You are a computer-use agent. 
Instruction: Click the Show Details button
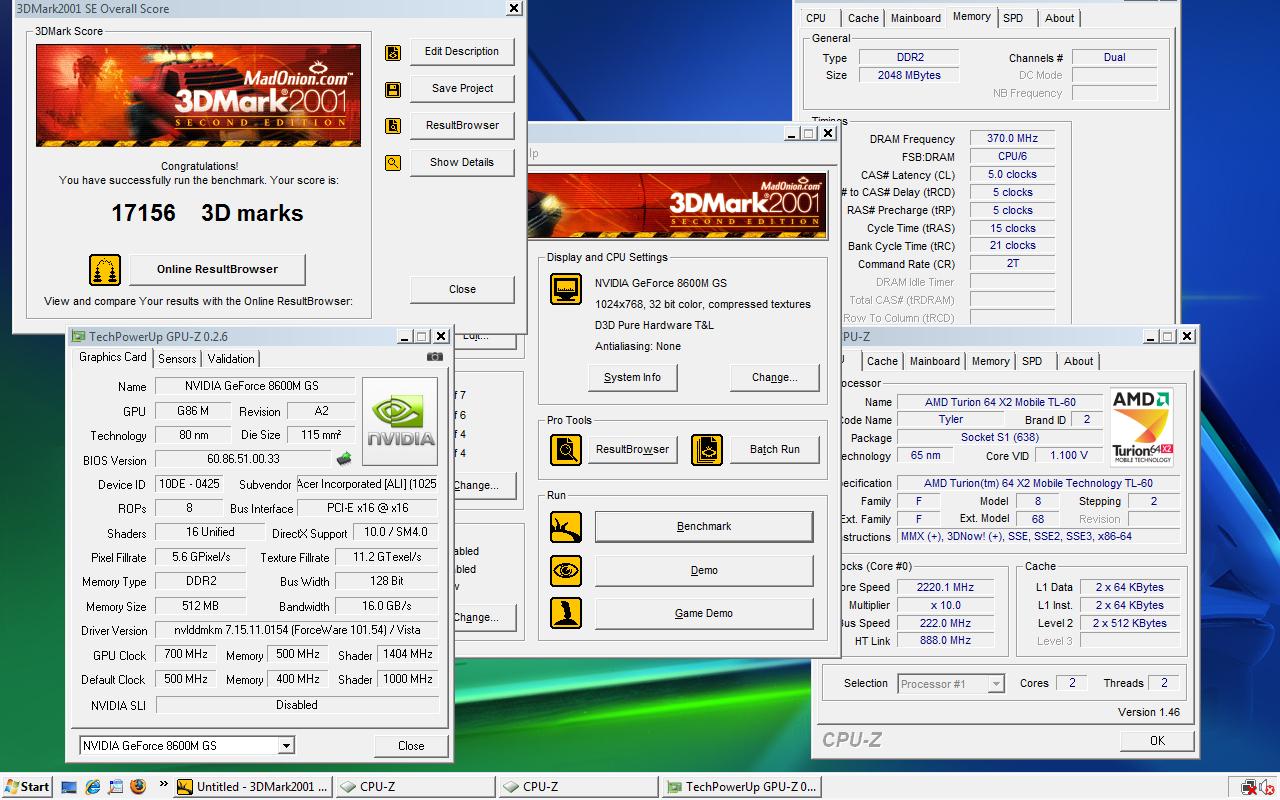coord(462,163)
